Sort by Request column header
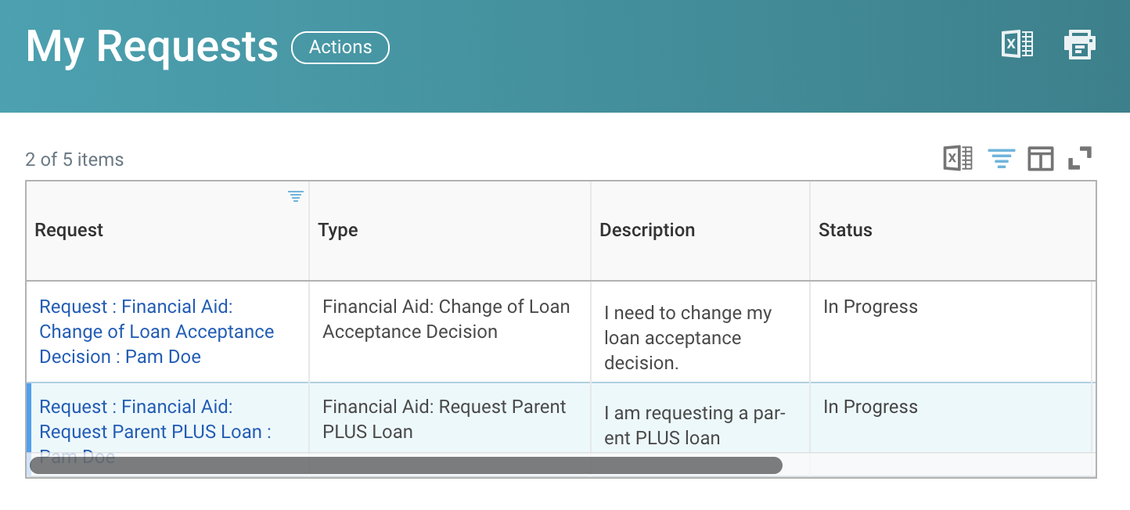 point(68,231)
